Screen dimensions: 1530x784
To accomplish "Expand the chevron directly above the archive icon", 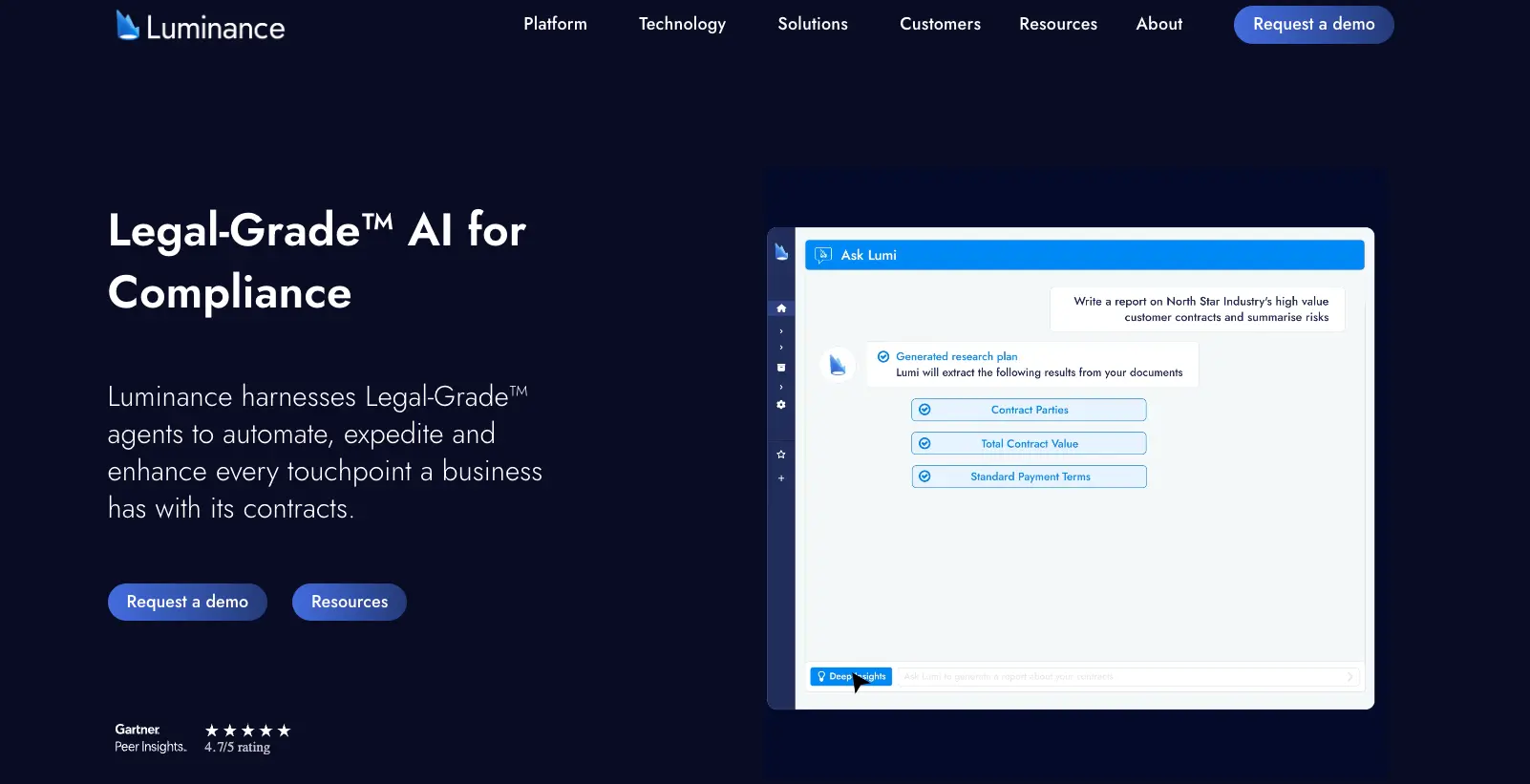I will coord(781,348).
